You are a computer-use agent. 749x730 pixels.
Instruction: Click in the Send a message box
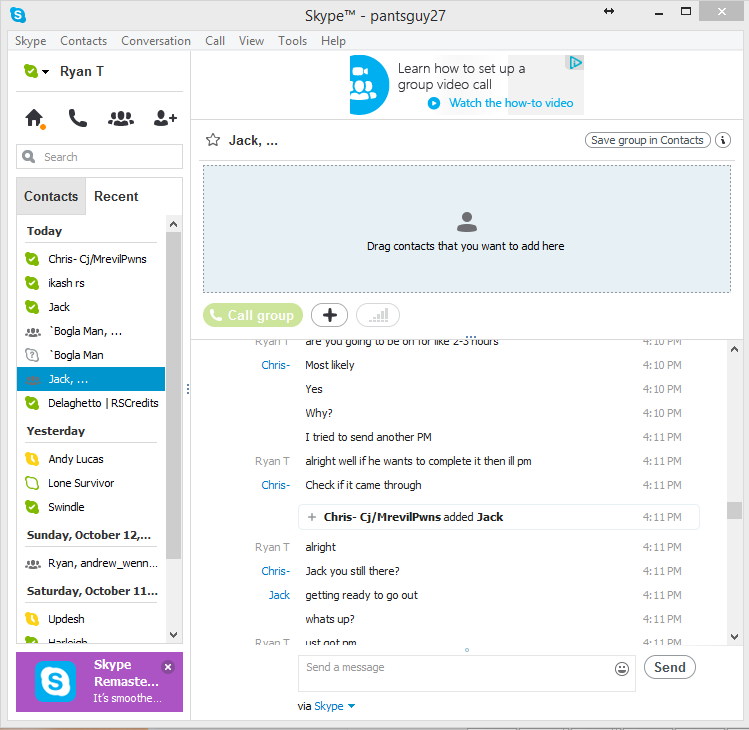coord(467,673)
